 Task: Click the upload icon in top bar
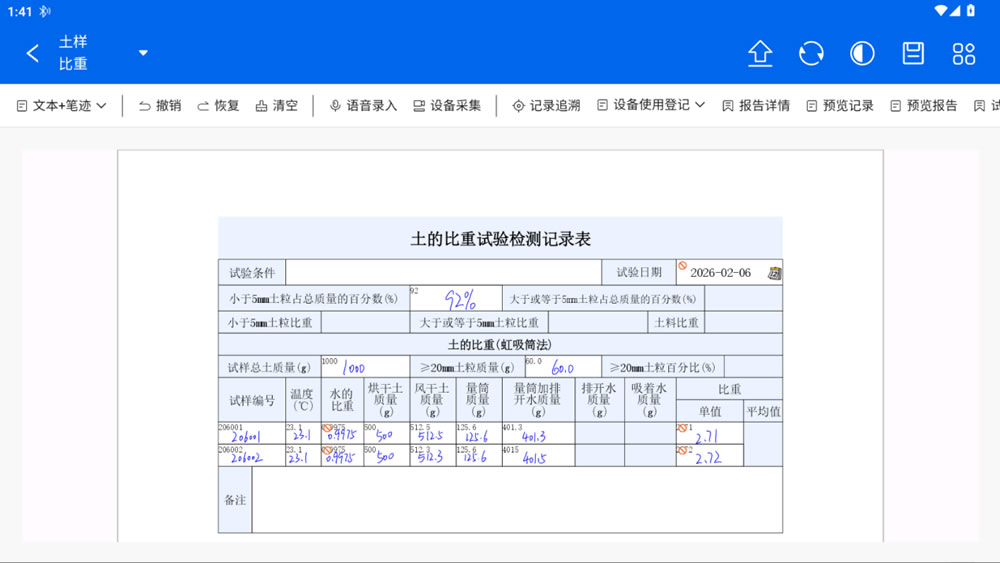click(x=760, y=54)
